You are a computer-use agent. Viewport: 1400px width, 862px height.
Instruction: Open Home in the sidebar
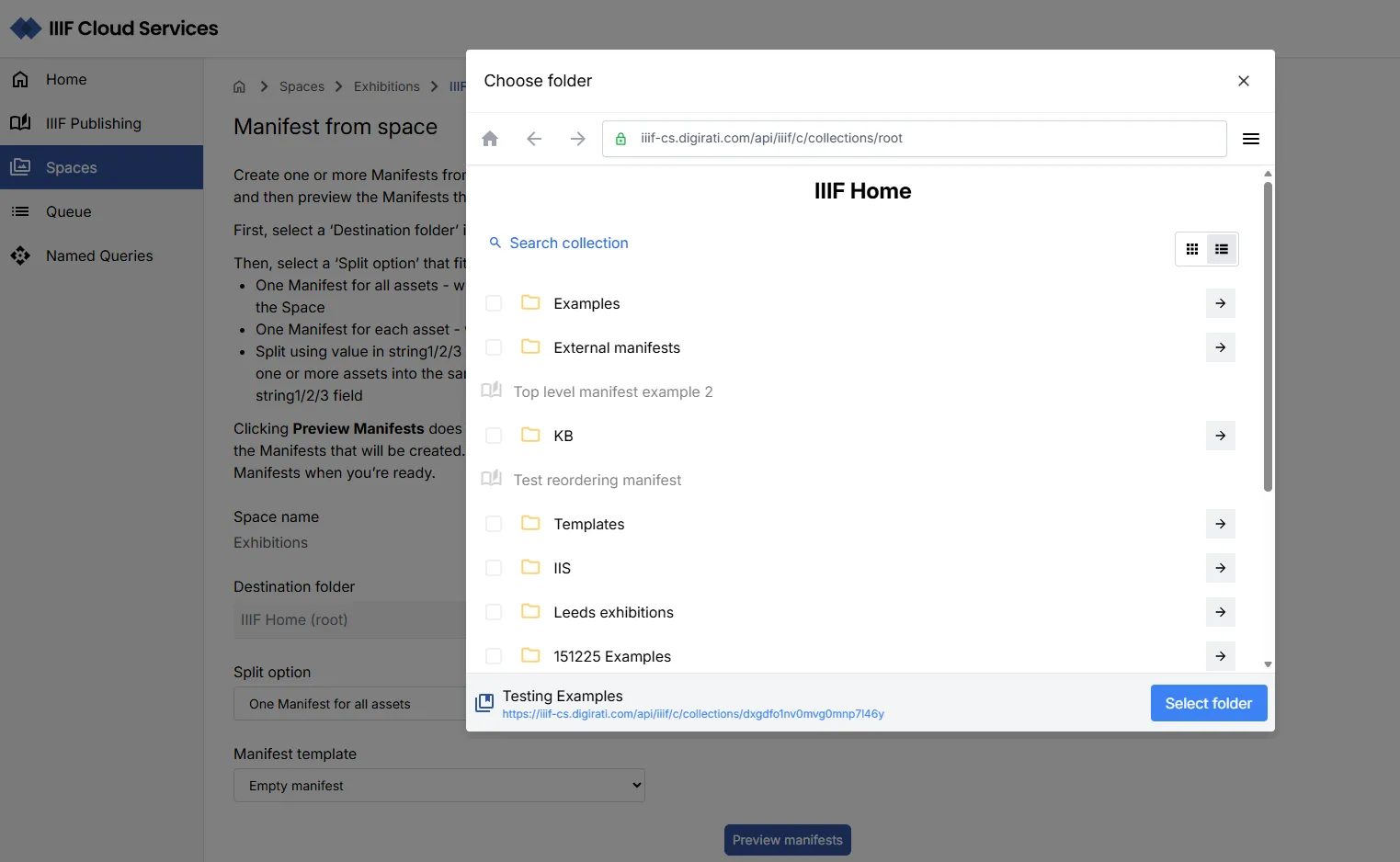click(x=101, y=79)
